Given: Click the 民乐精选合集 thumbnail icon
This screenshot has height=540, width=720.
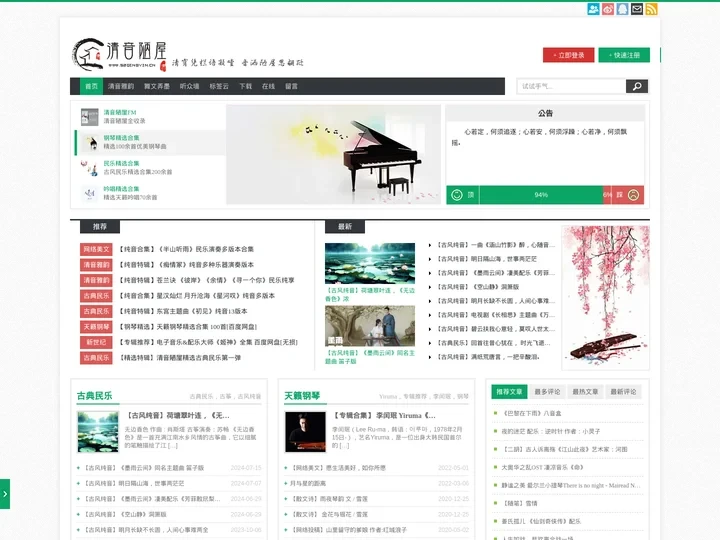Looking at the screenshot, I should pos(90,168).
